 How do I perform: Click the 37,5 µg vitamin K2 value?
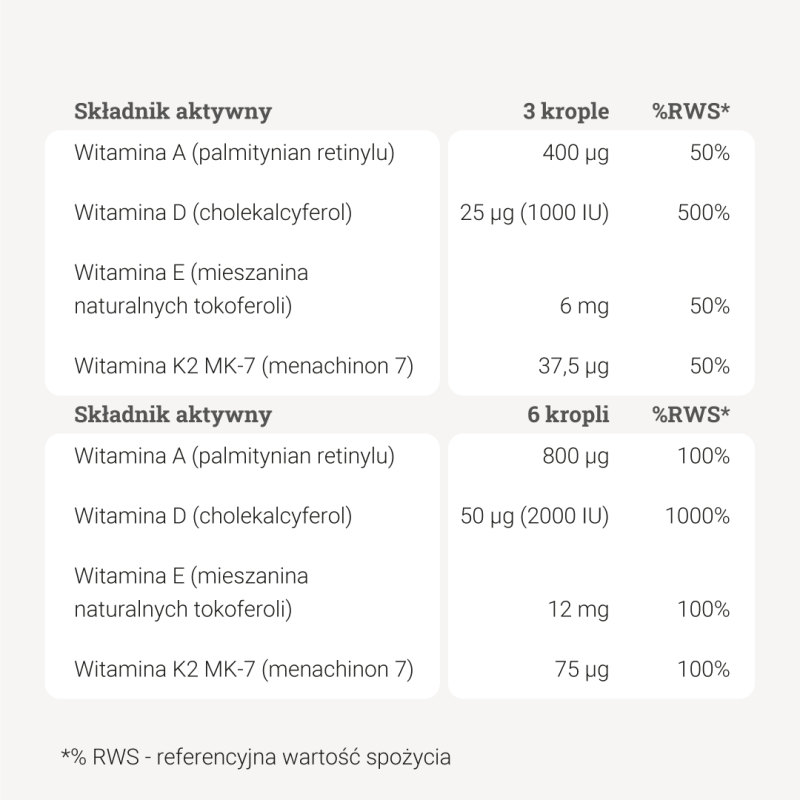point(574,365)
